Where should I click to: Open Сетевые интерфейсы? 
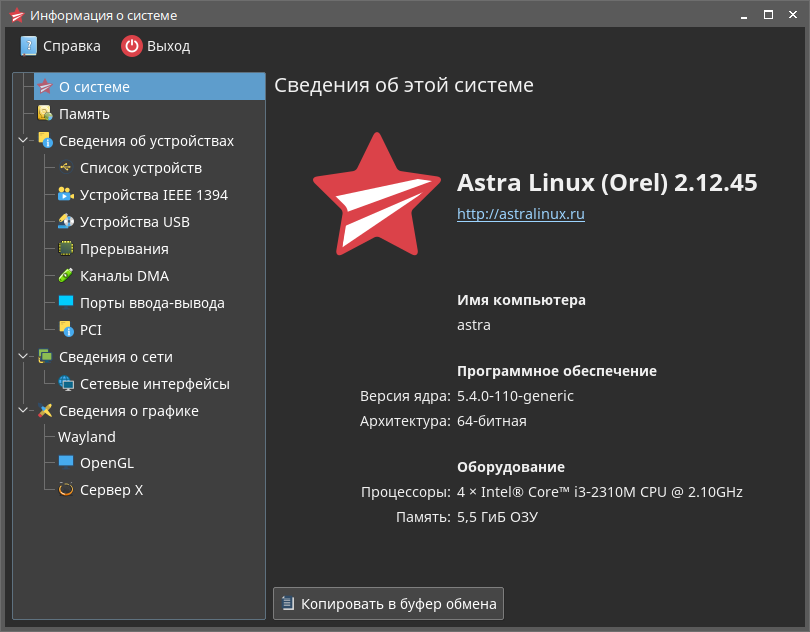(x=154, y=384)
